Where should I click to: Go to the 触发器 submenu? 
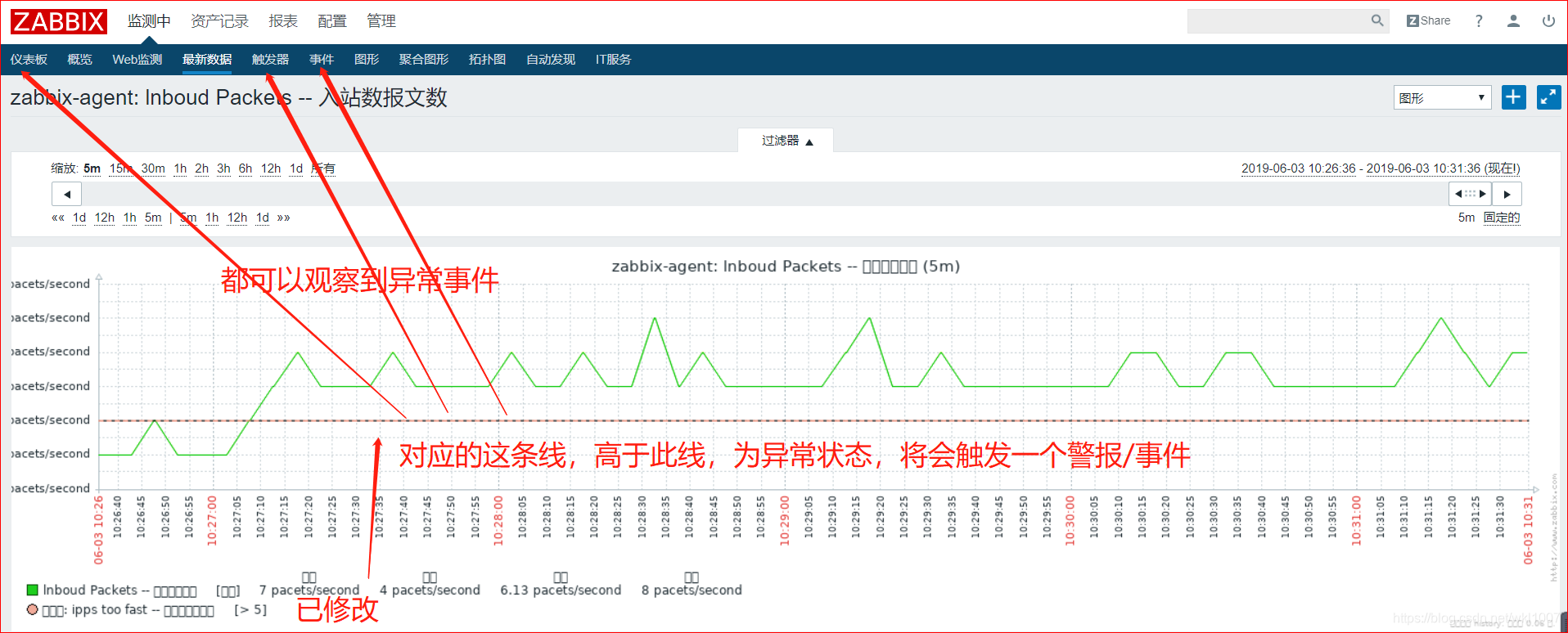coord(270,60)
